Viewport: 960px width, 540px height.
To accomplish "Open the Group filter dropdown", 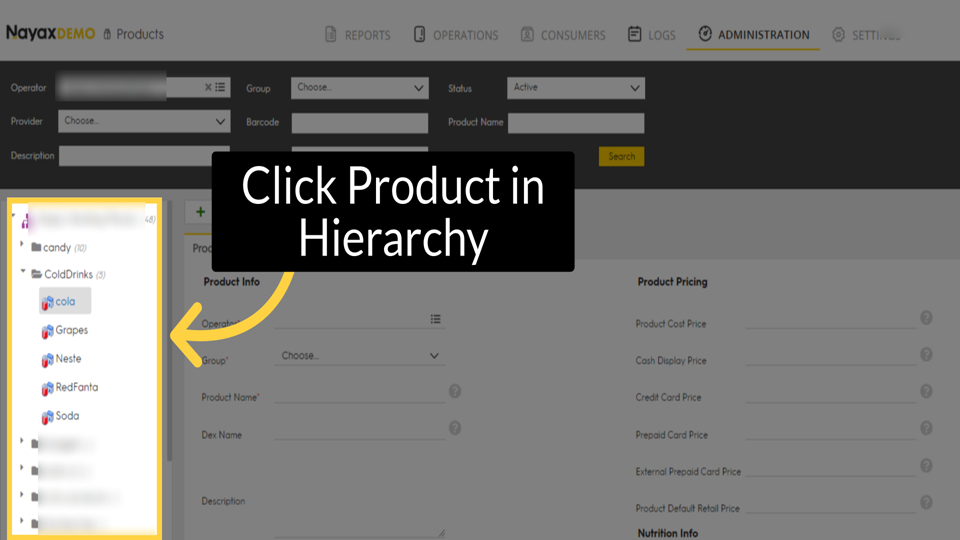I will tap(359, 88).
